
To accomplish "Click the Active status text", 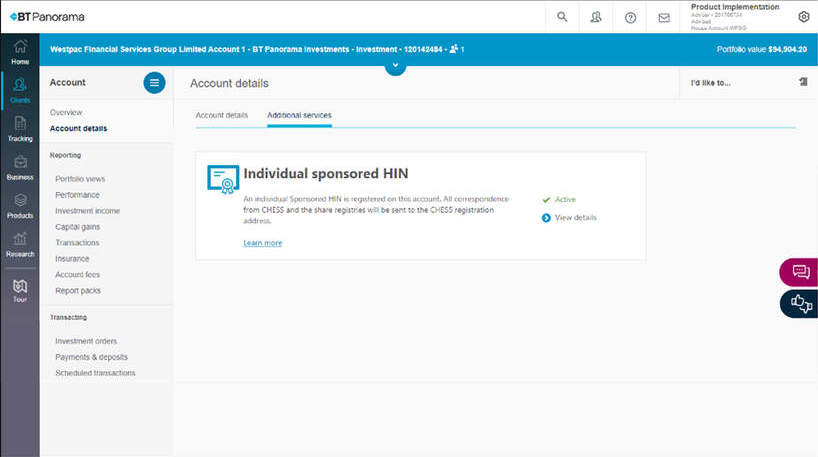I will pos(565,199).
